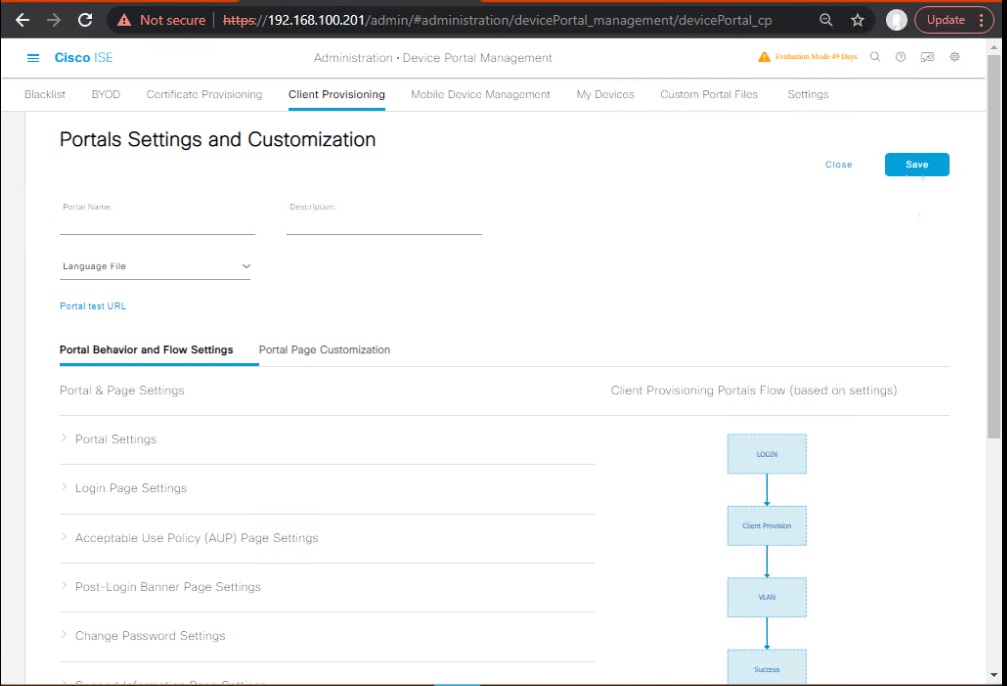The image size is (1007, 686).
Task: Click the Evaluation Mode warning triangle icon
Action: coord(764,57)
